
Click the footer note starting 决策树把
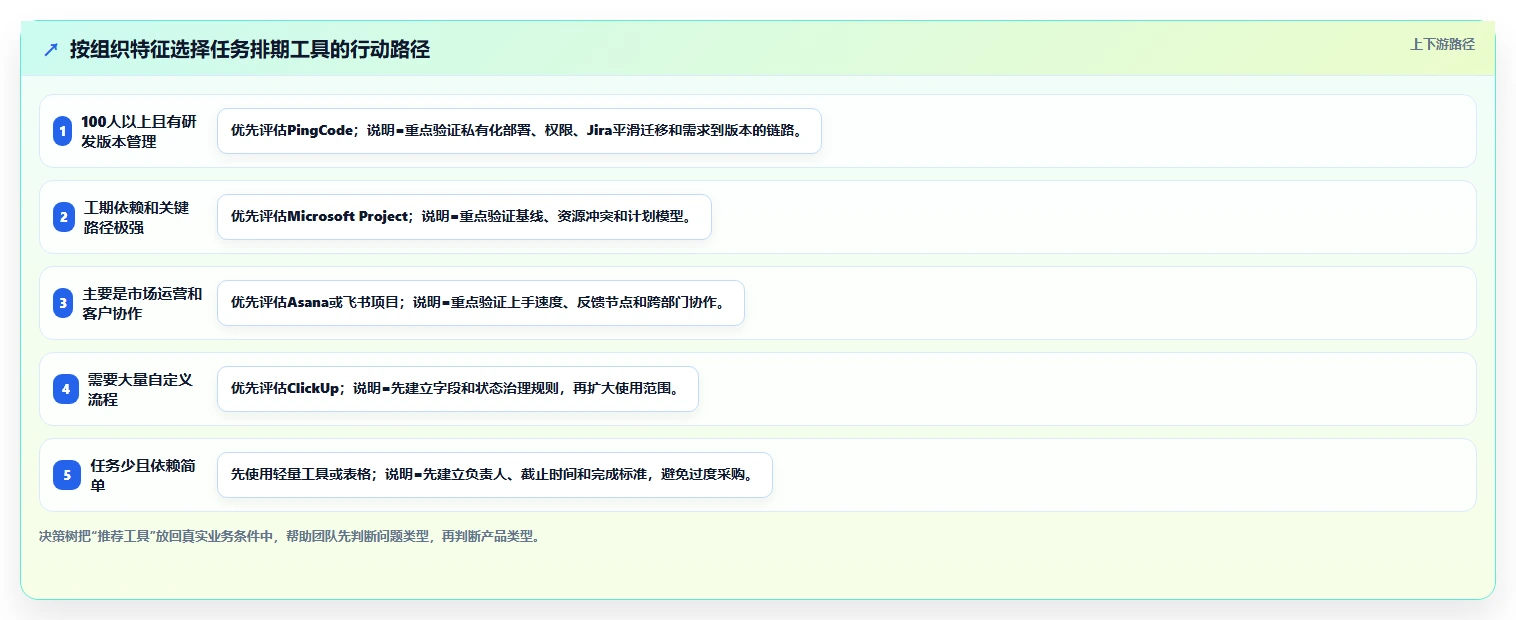point(291,536)
